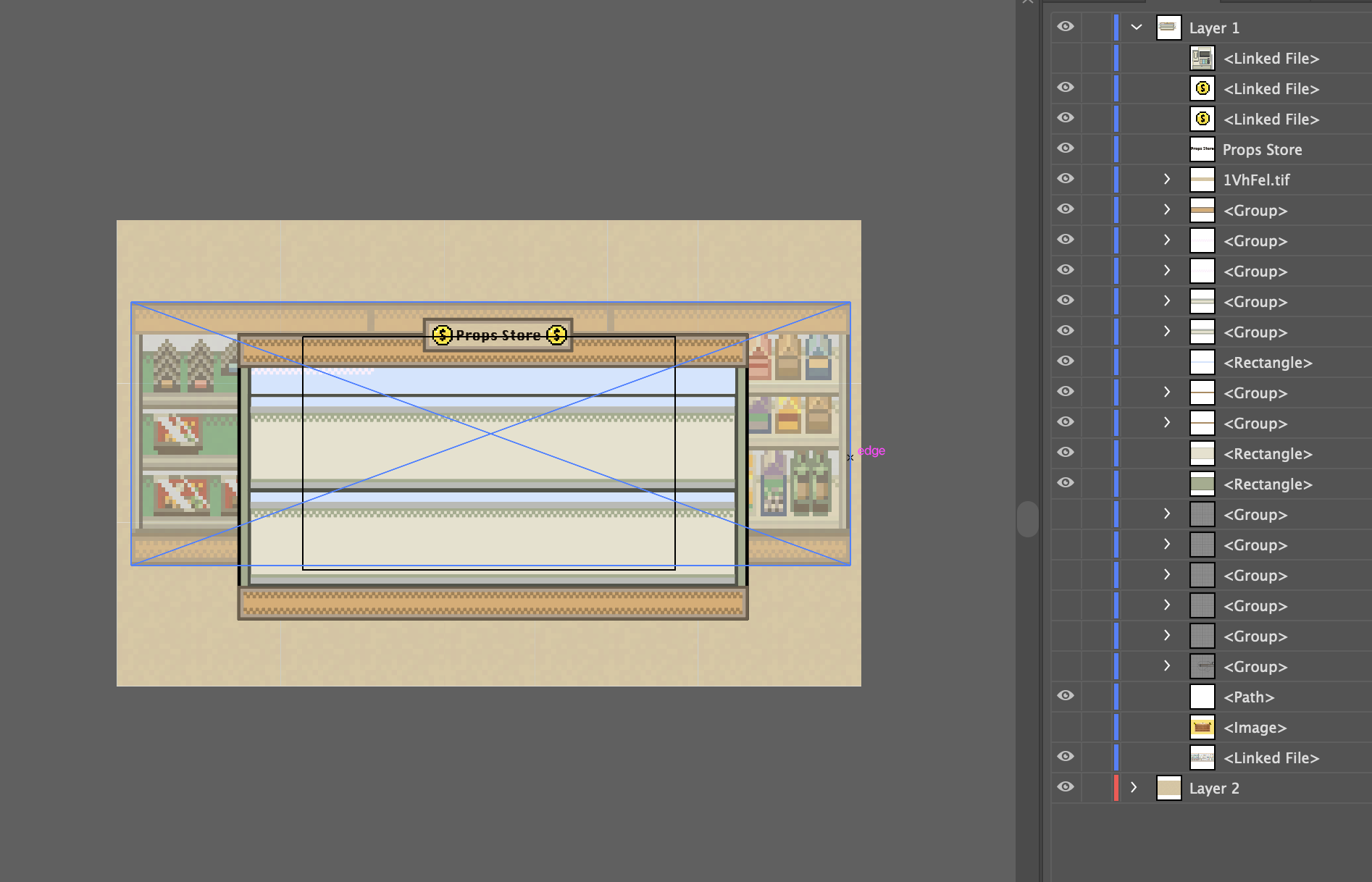Collapse Layer 1 using its chevron
The height and width of the screenshot is (882, 1372).
[1136, 28]
